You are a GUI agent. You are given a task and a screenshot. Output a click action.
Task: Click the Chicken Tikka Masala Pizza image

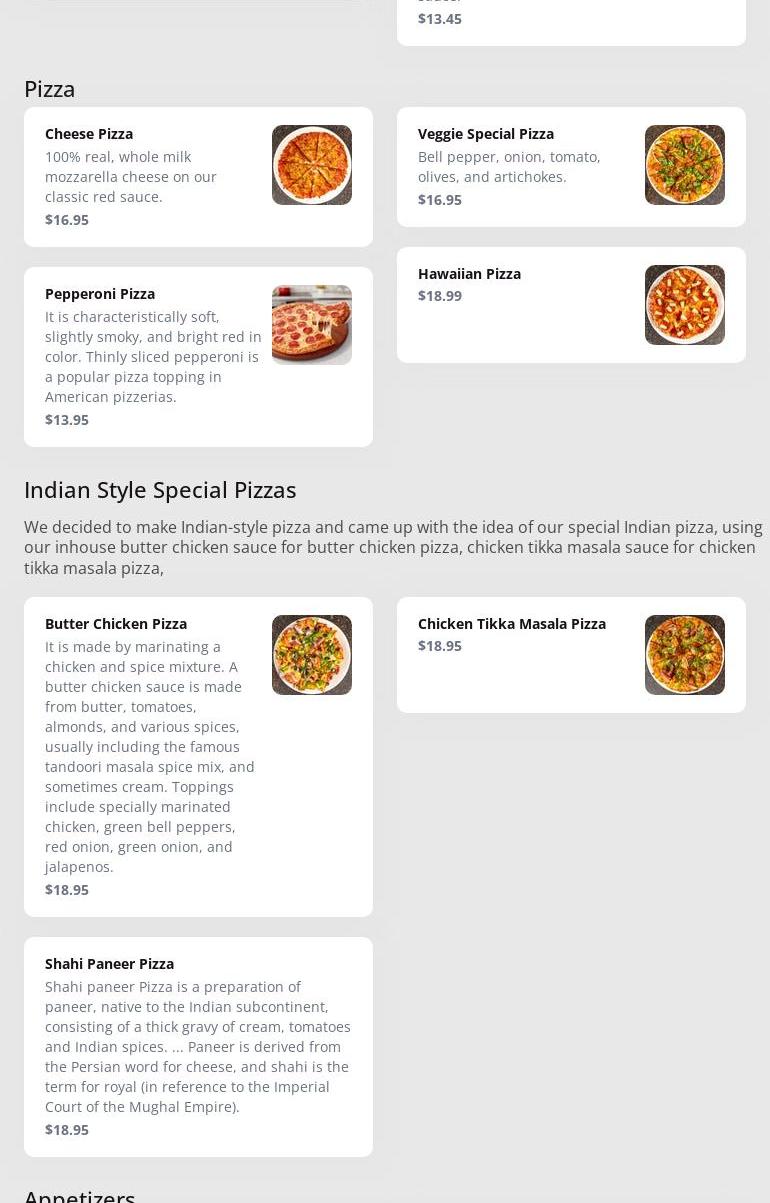[684, 655]
